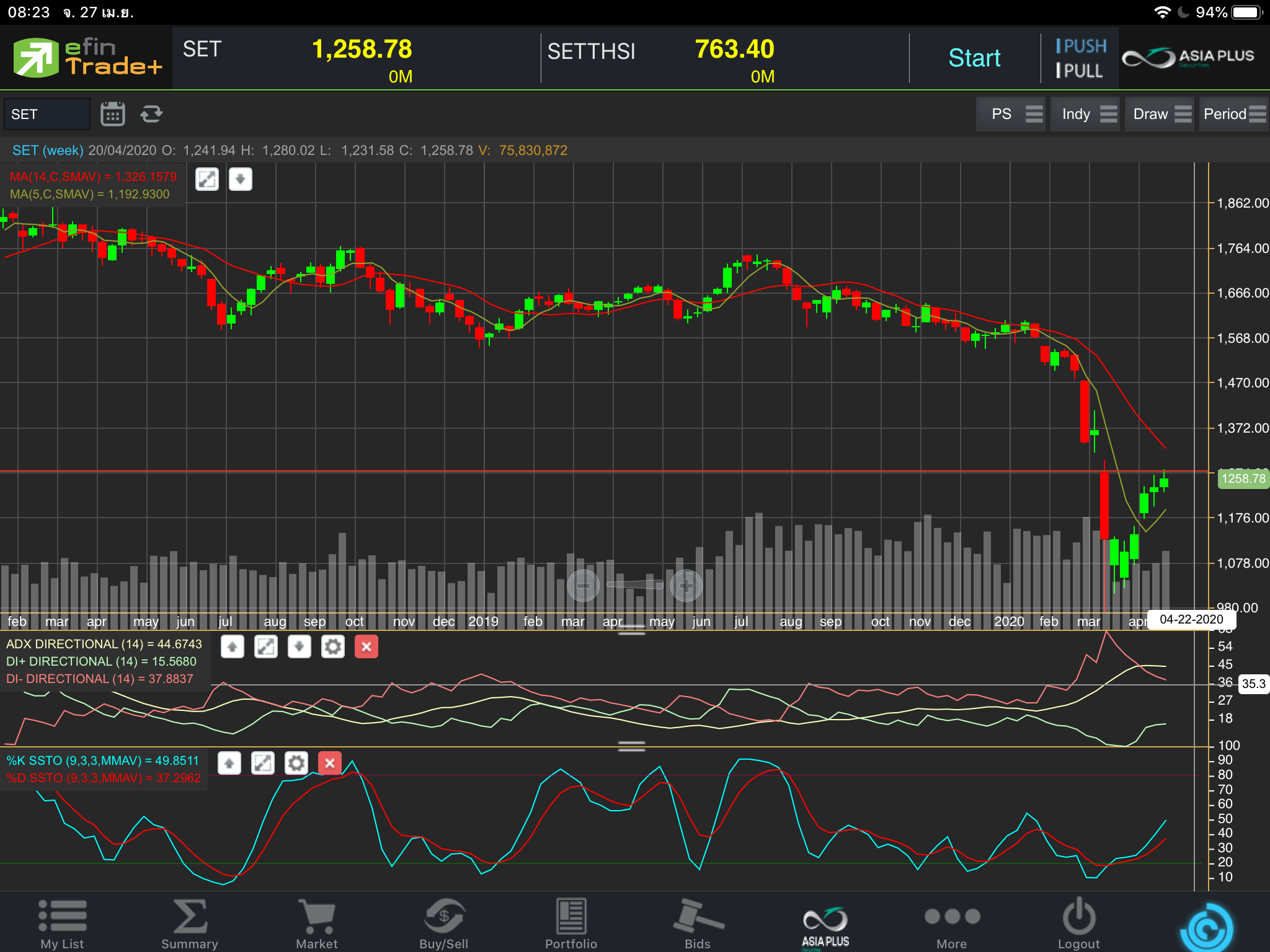Grab handle between ADX and SSTO panels
This screenshot has width=1270, height=952.
pos(632,746)
